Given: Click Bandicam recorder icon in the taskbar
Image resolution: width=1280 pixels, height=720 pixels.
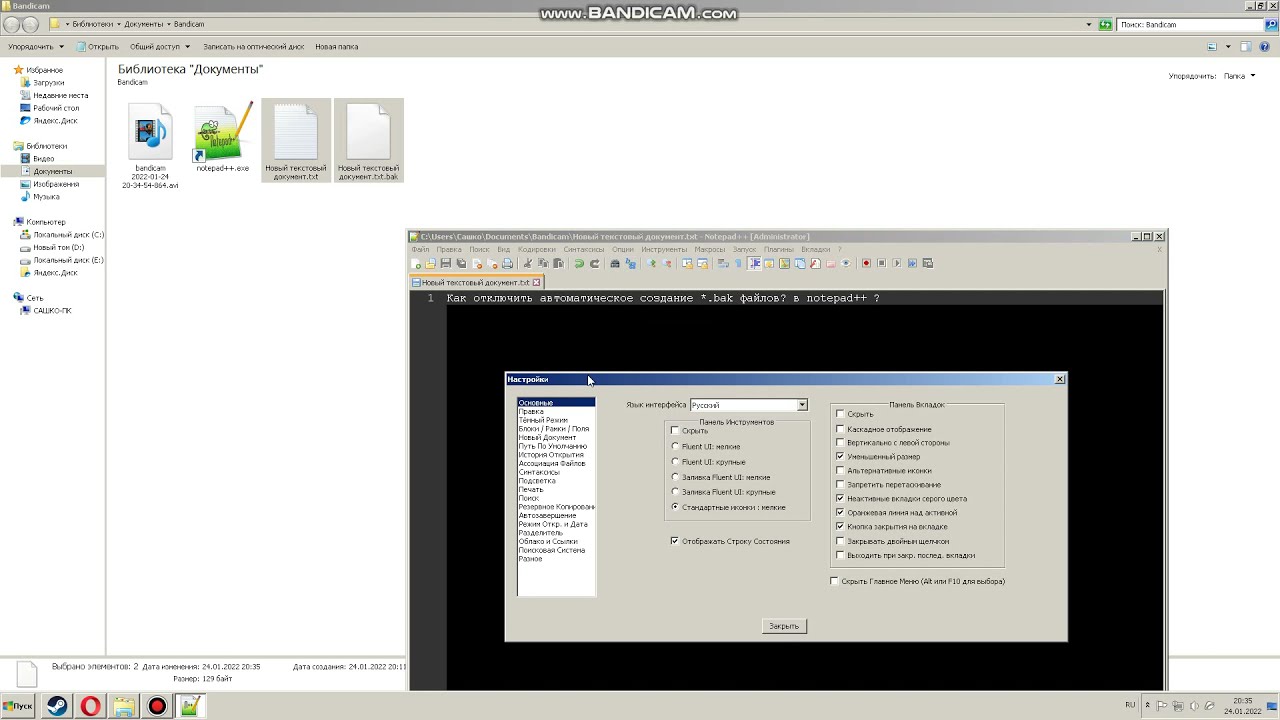Looking at the screenshot, I should (x=157, y=706).
